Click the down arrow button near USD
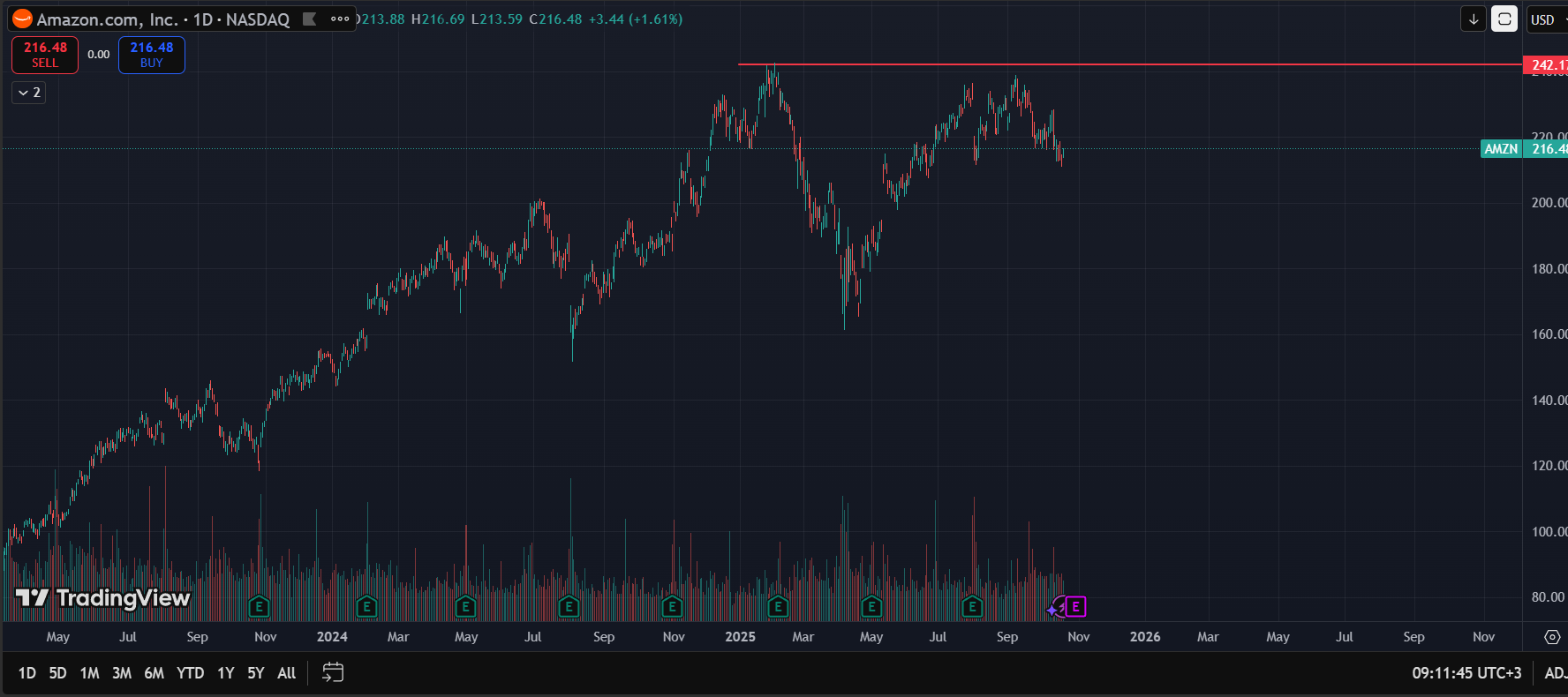The image size is (1568, 697). tap(1473, 19)
